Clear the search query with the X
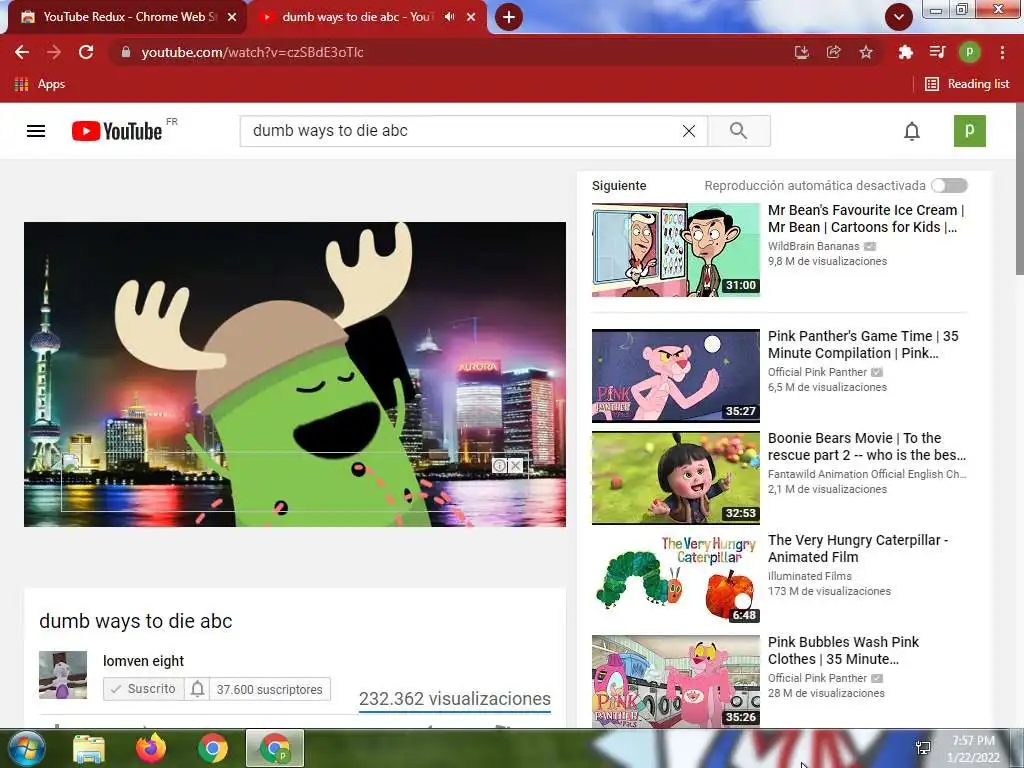This screenshot has height=768, width=1024. click(688, 131)
